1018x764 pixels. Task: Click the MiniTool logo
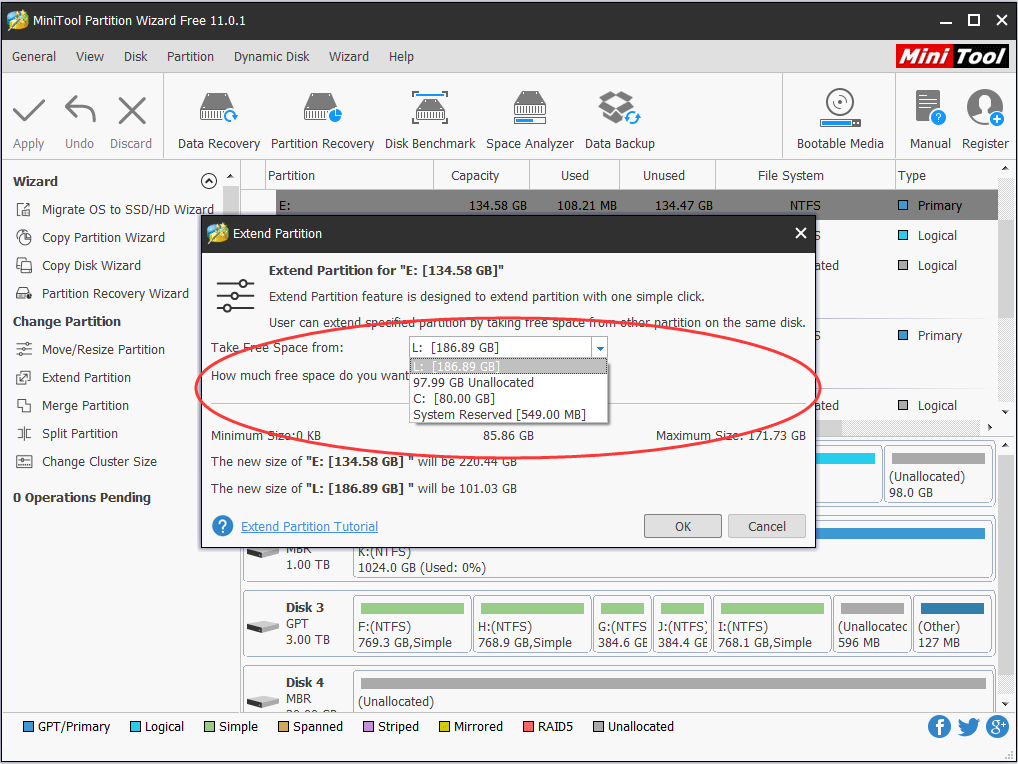(x=952, y=56)
